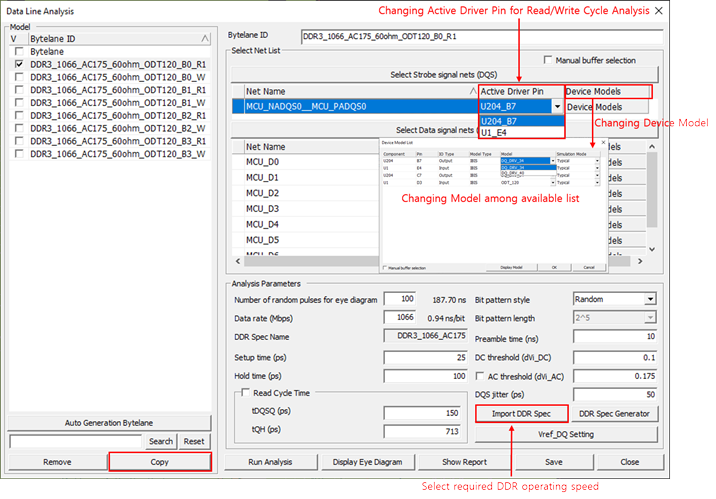The width and height of the screenshot is (716, 499).
Task: Enable Manual buffer selection checkbox
Action: 547,60
